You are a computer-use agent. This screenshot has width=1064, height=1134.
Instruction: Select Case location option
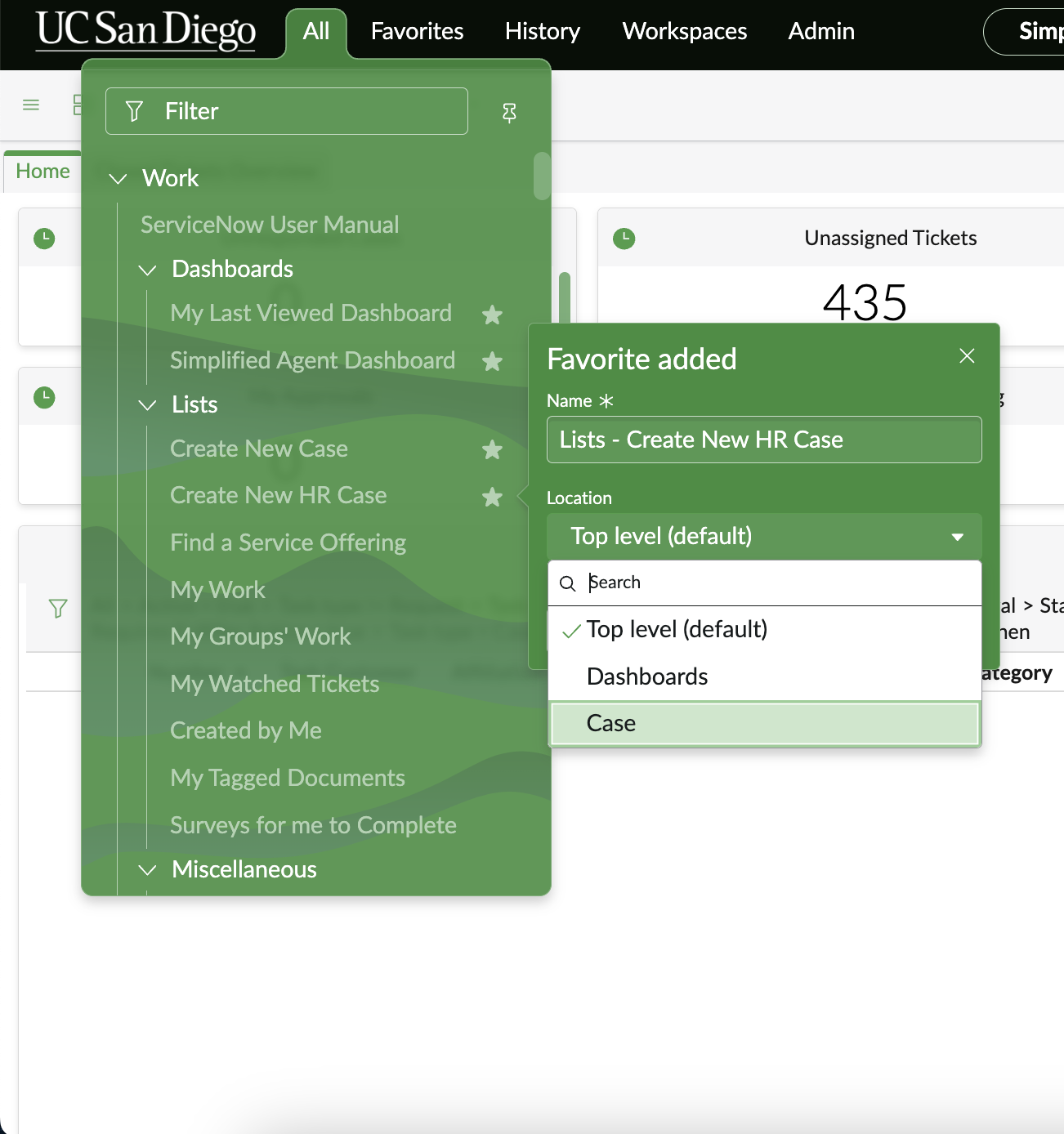click(x=764, y=723)
